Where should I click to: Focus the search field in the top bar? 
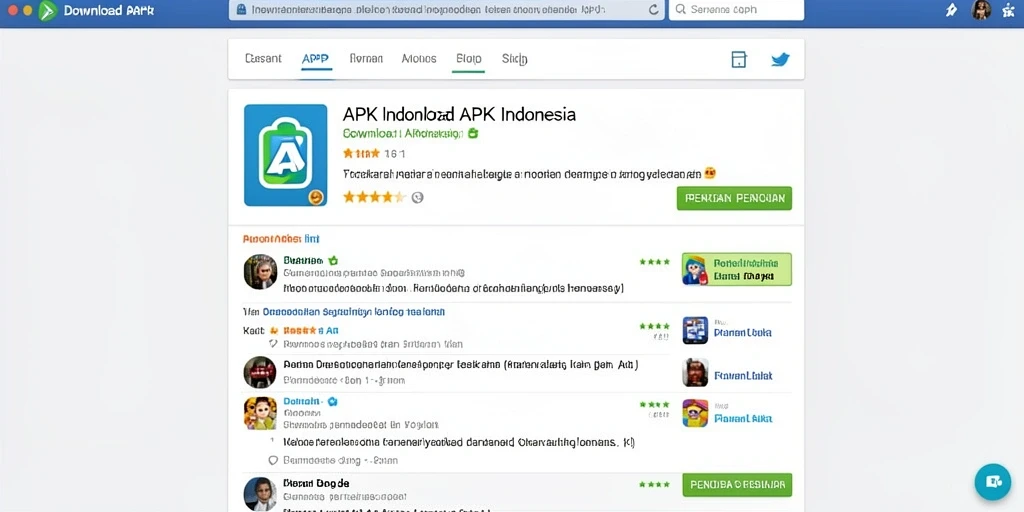(736, 10)
